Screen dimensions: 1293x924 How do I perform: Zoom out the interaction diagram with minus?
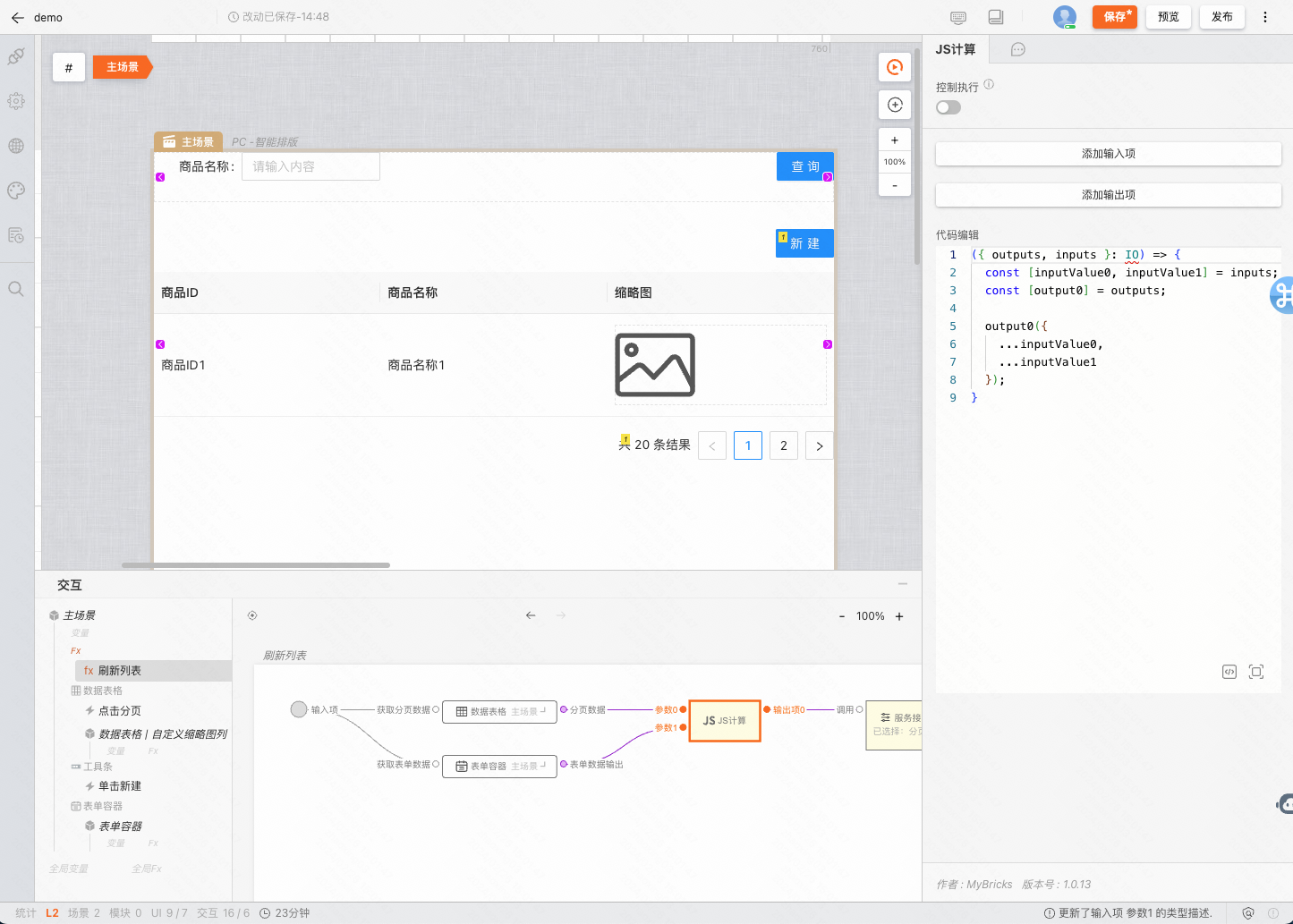(842, 616)
